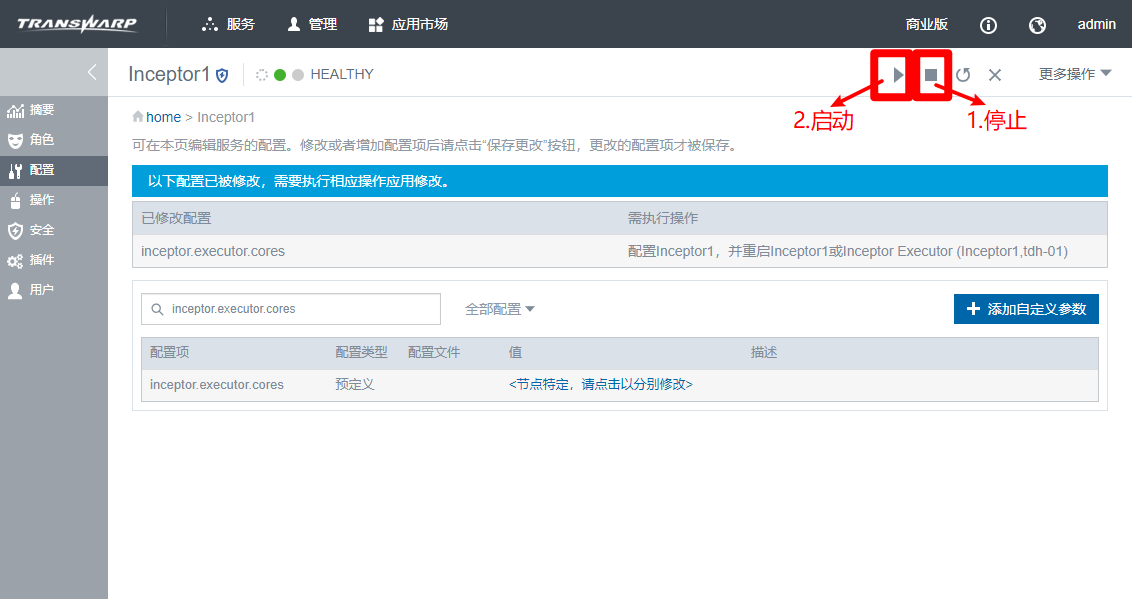1132x599 pixels.
Task: Click the 添加自定义参数 button
Action: 1025,309
